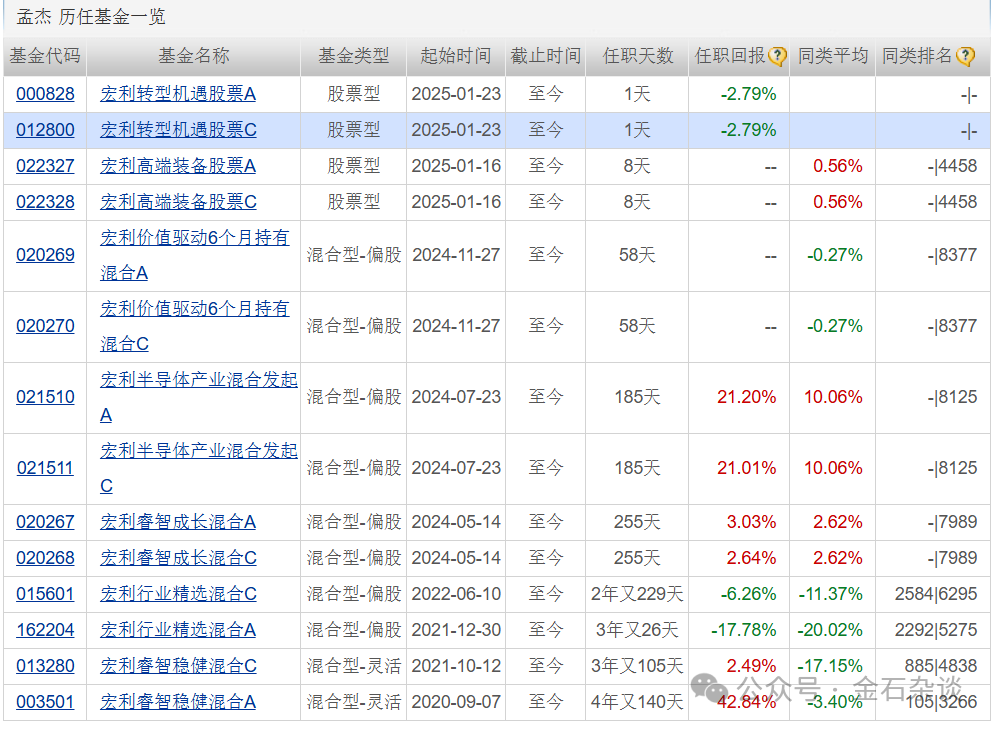Open fund code link 020267
994x729 pixels.
[45, 522]
